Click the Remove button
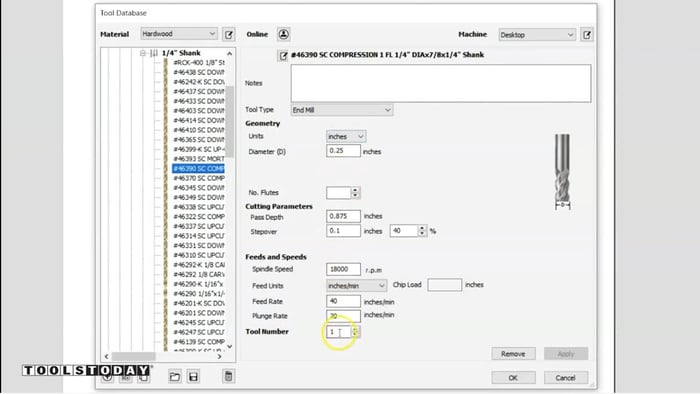This screenshot has width=700, height=394. point(513,354)
